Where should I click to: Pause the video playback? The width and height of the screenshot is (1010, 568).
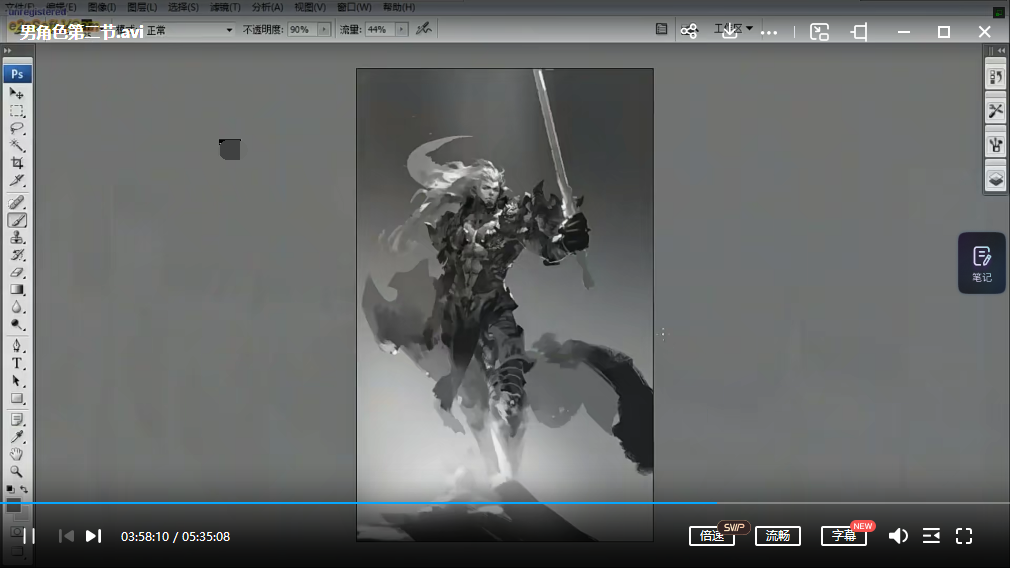tap(29, 536)
